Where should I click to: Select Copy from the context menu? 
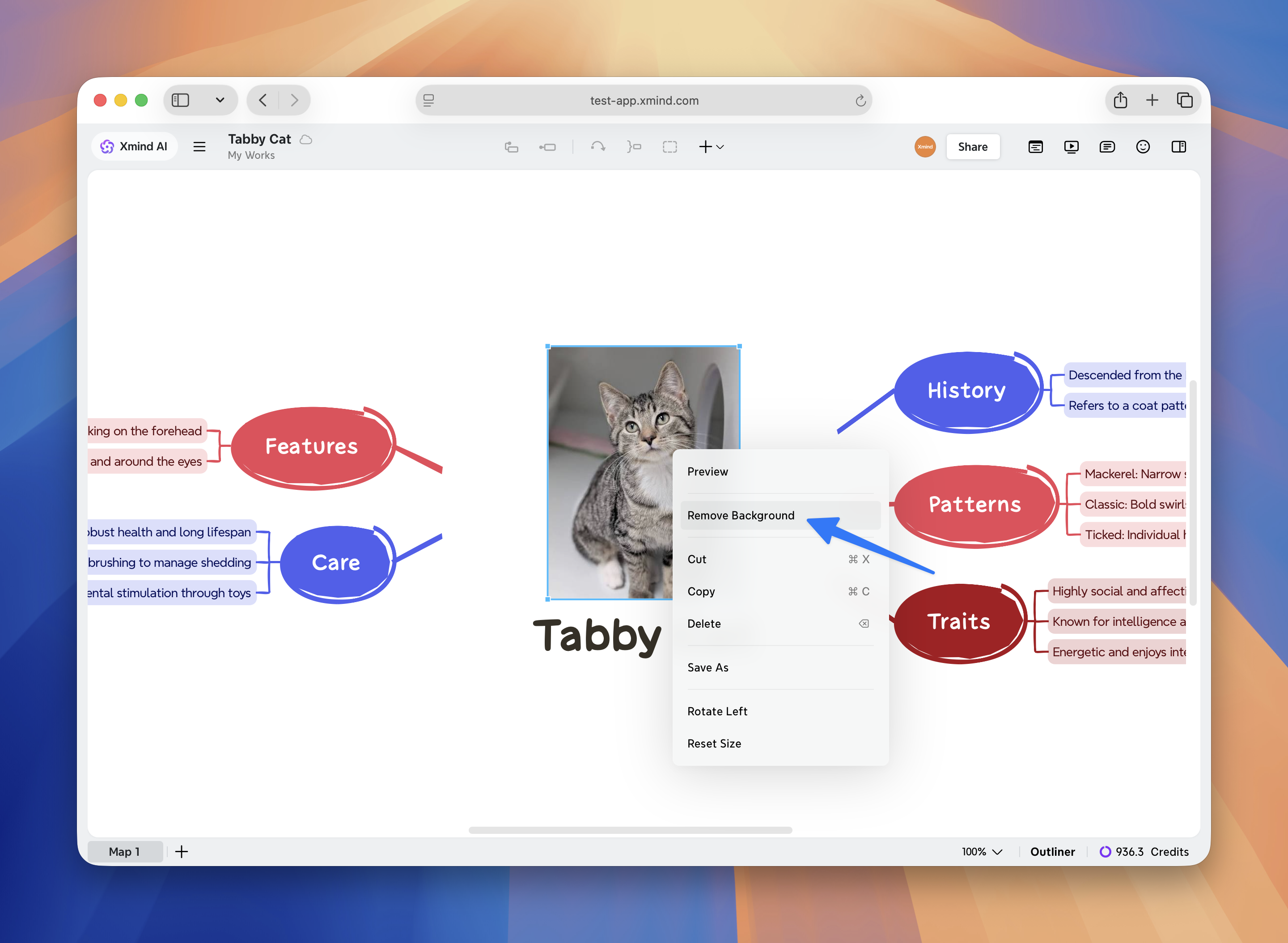click(x=780, y=591)
